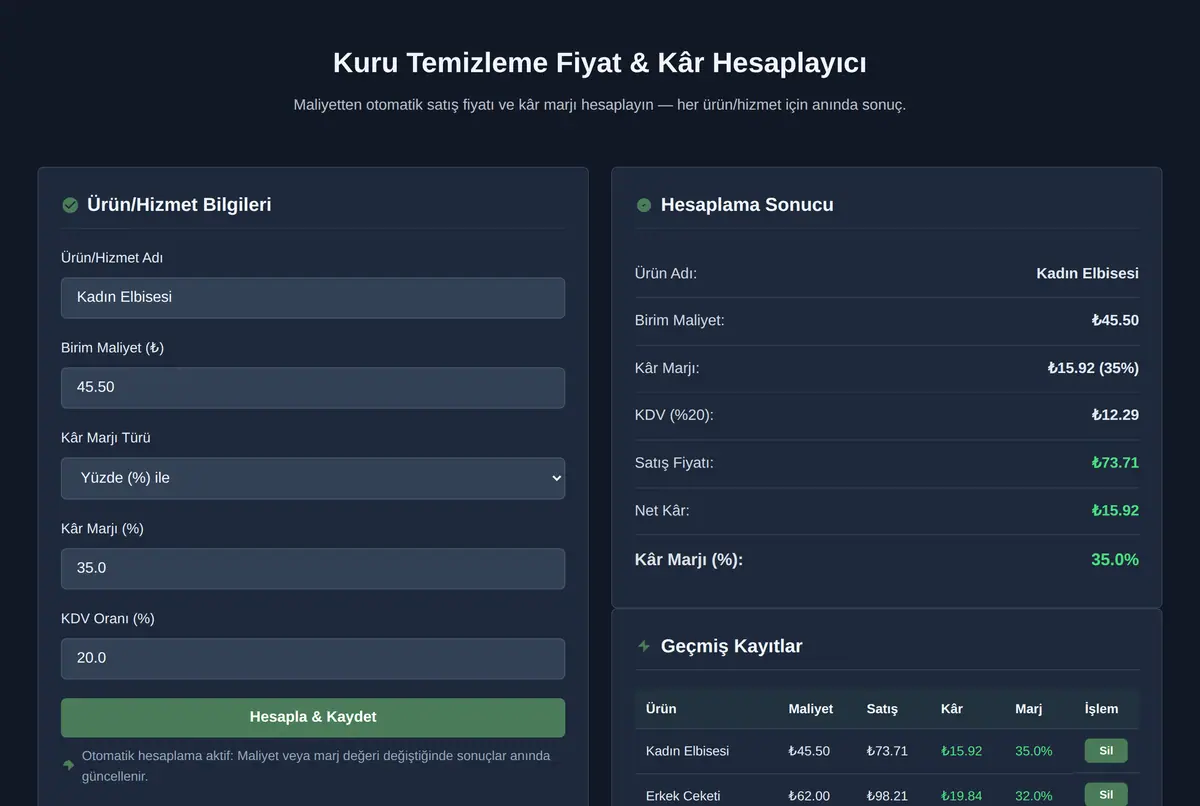This screenshot has height=806, width=1200.
Task: Click the page title Kuru Temizleme Fiyat & Kâr Hesaplayıcı
Action: (600, 63)
